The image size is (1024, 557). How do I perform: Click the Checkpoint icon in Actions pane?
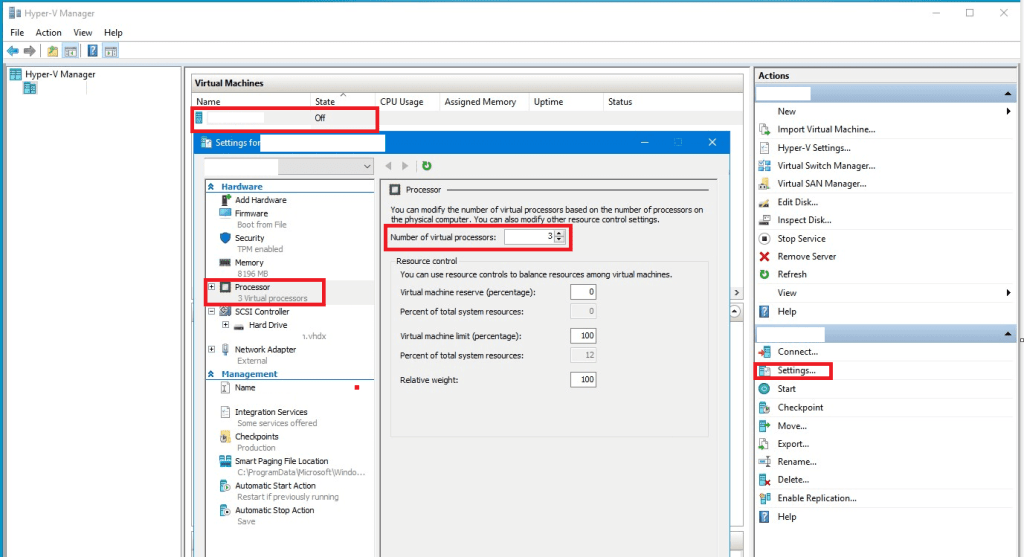click(x=764, y=407)
